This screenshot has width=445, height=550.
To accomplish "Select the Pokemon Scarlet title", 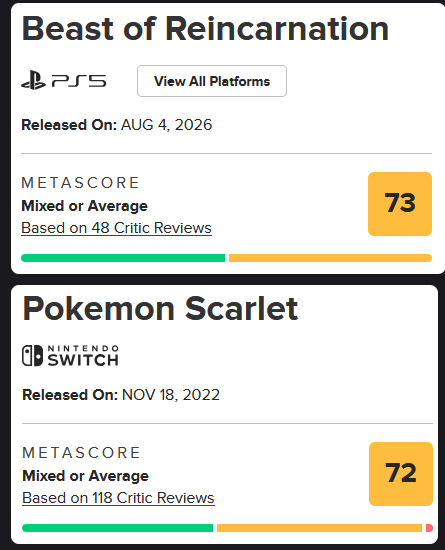I will click(160, 309).
